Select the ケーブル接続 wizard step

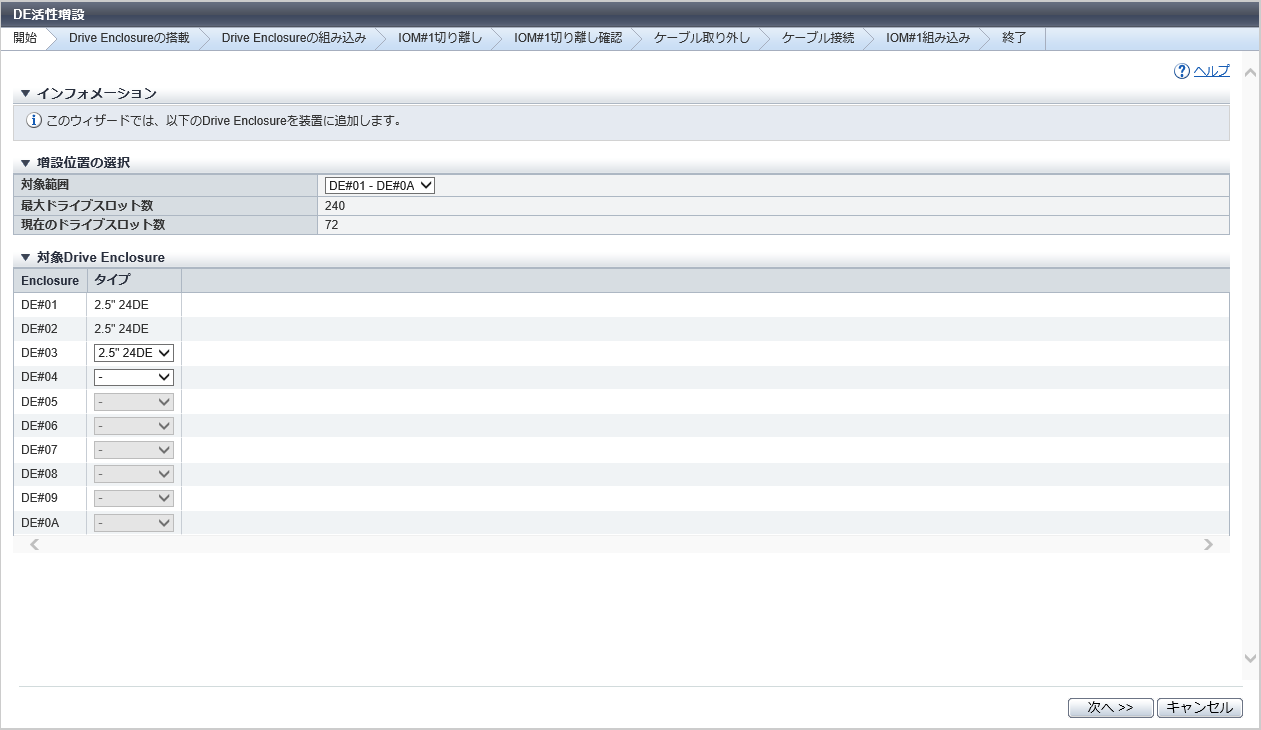(x=817, y=38)
